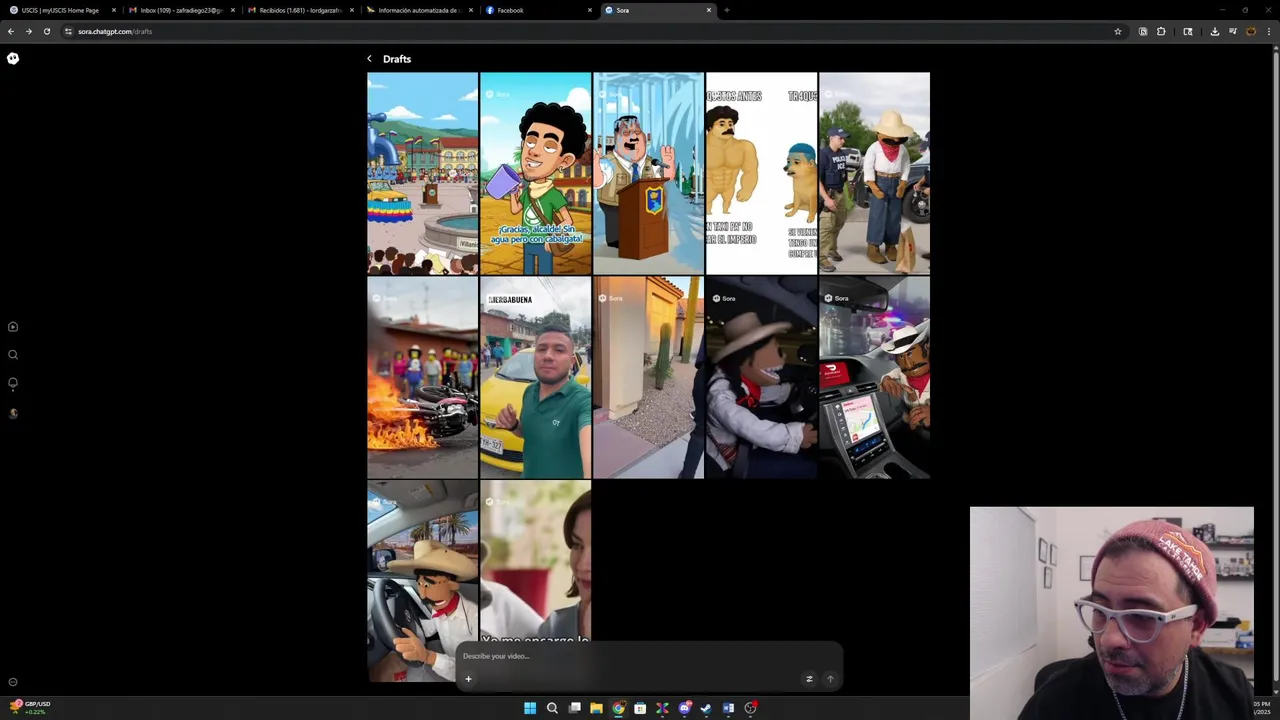1280x720 pixels.
Task: Attach media with the plus icon
Action: (x=468, y=679)
